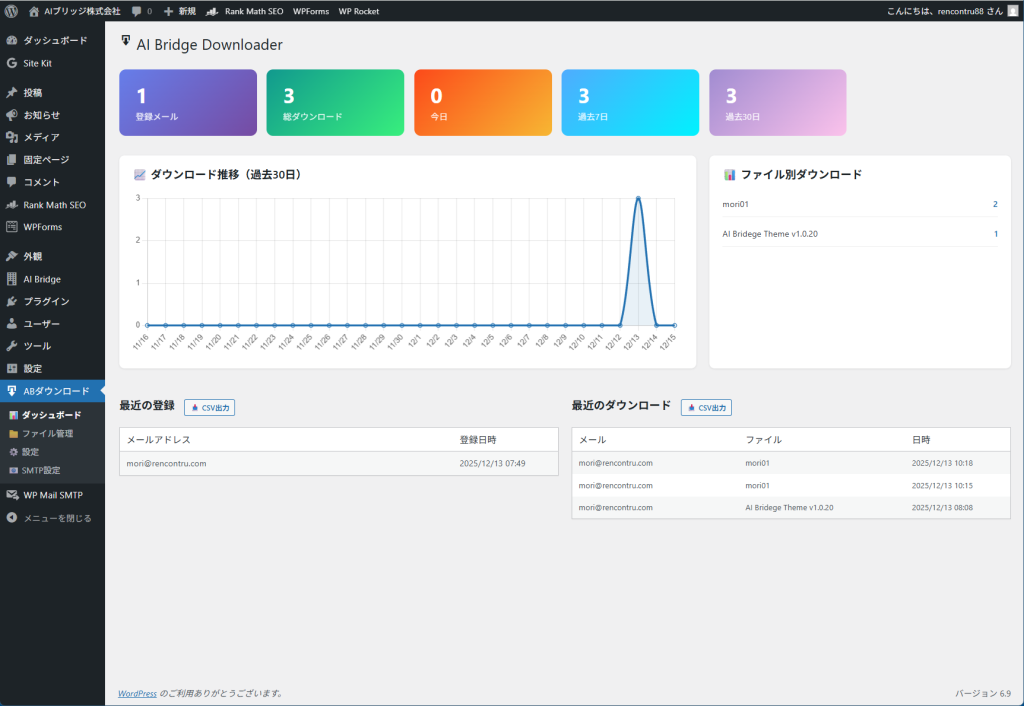This screenshot has height=706, width=1024.
Task: Open the プラグイン menu in sidebar
Action: click(46, 301)
